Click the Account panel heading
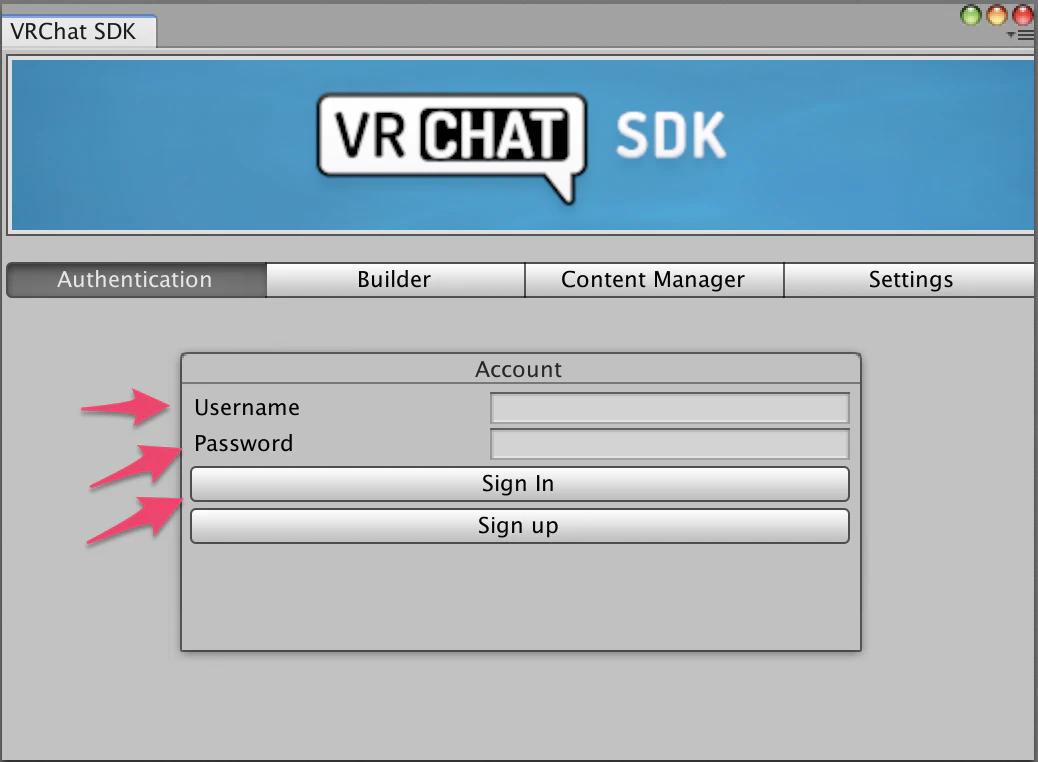This screenshot has width=1038, height=762. [518, 369]
